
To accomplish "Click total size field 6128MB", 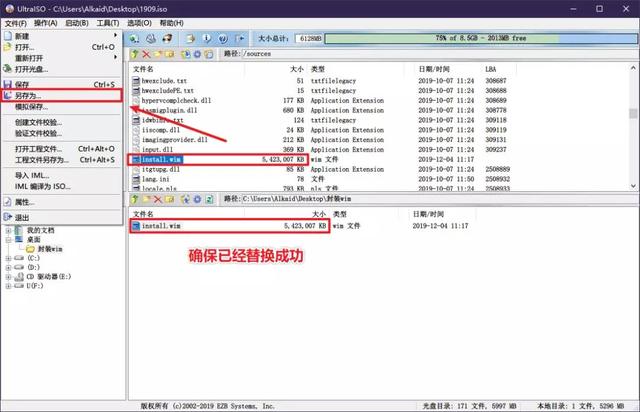I will coord(309,39).
